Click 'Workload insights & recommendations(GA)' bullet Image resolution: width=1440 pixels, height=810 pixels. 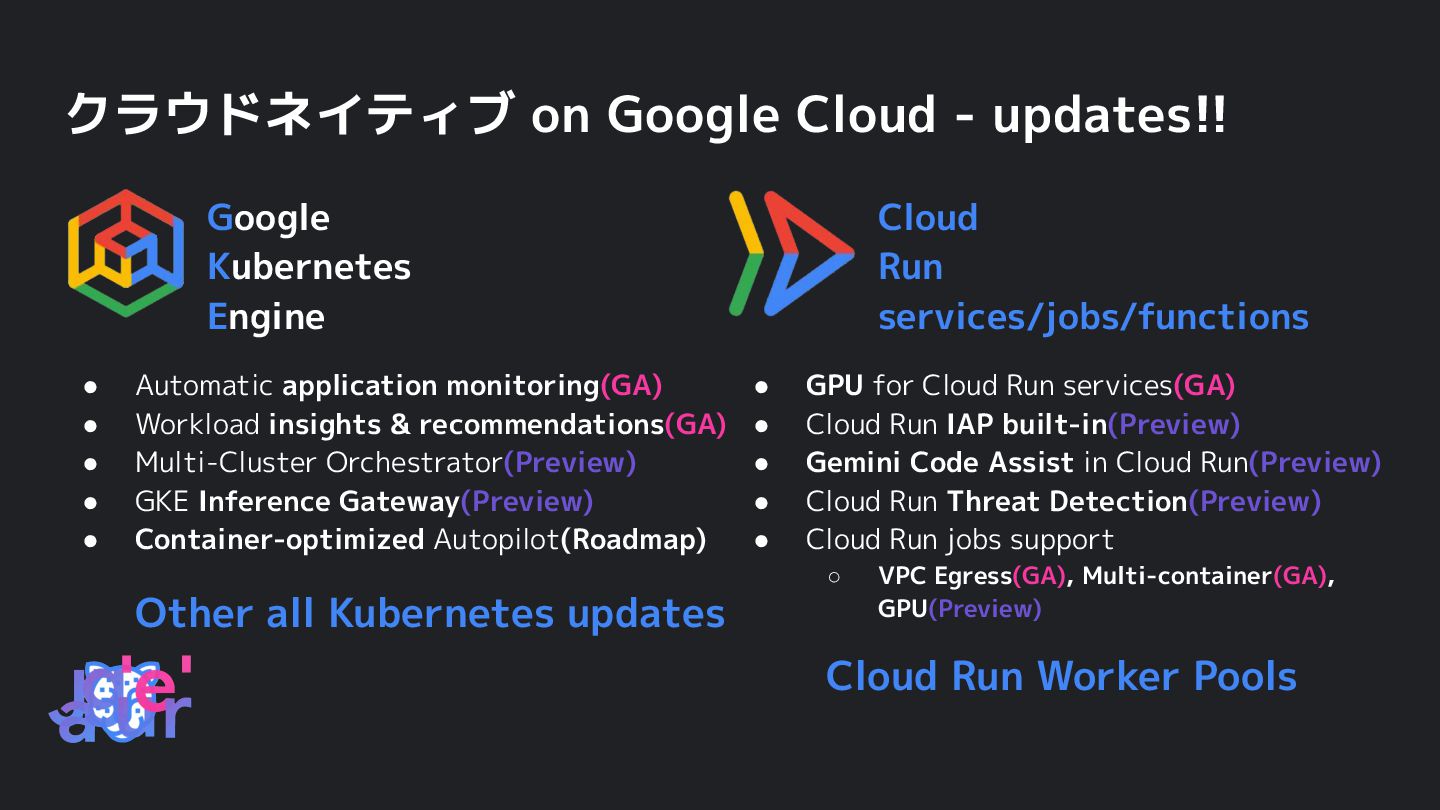point(431,424)
